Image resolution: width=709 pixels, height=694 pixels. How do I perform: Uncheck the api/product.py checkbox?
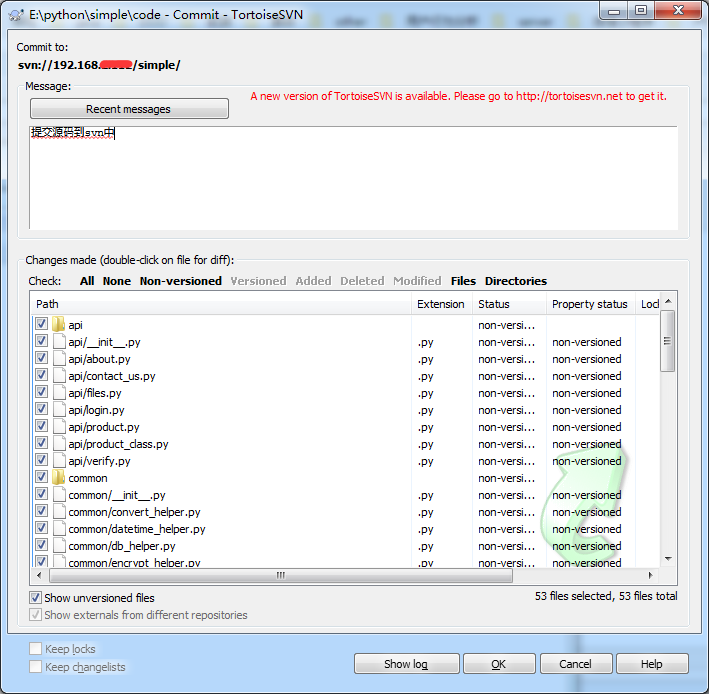click(x=41, y=426)
